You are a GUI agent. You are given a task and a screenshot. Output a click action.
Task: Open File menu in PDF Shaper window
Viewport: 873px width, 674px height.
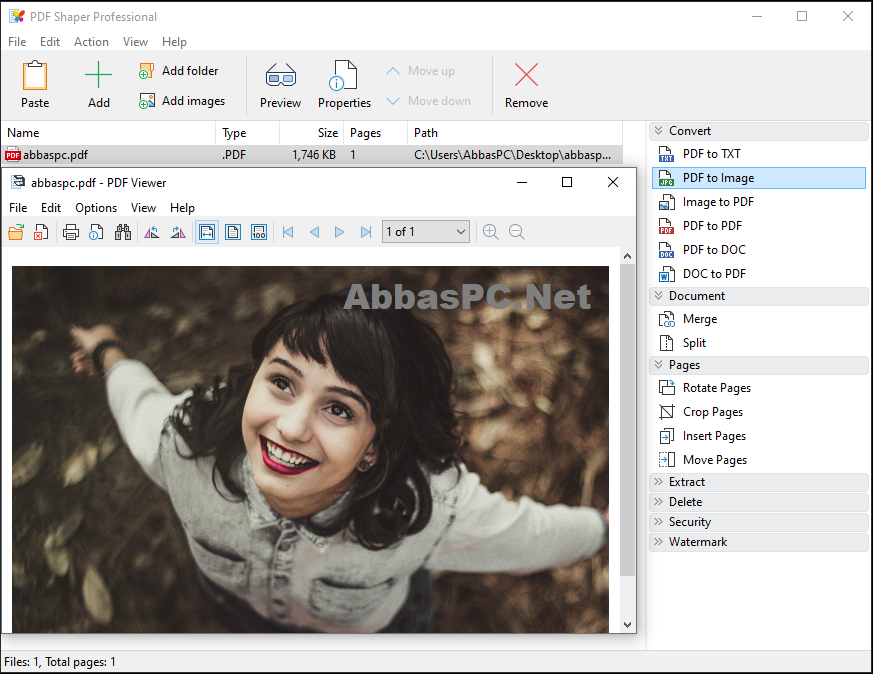pyautogui.click(x=17, y=42)
